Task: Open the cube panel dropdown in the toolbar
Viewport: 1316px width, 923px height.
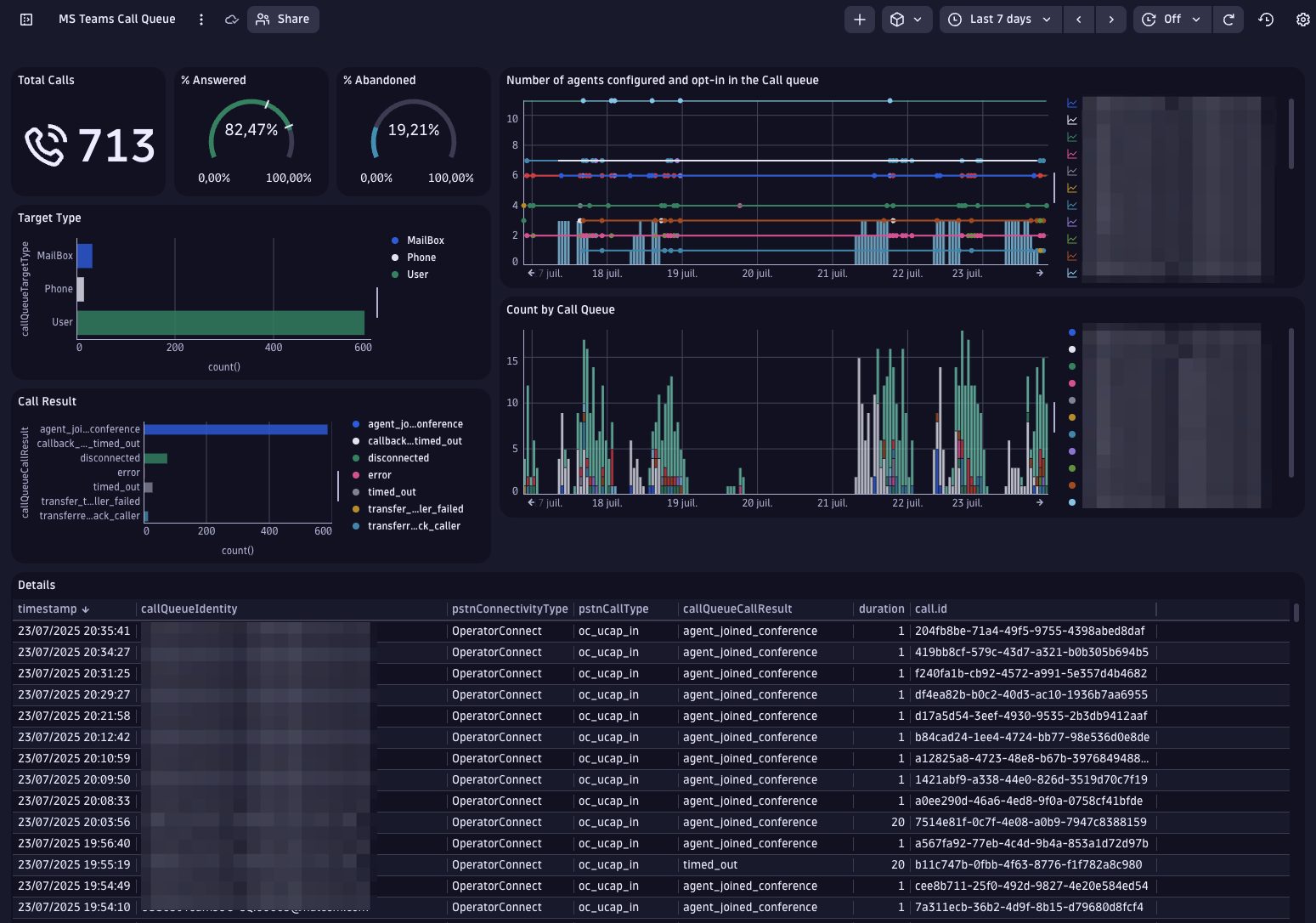Action: (x=907, y=19)
